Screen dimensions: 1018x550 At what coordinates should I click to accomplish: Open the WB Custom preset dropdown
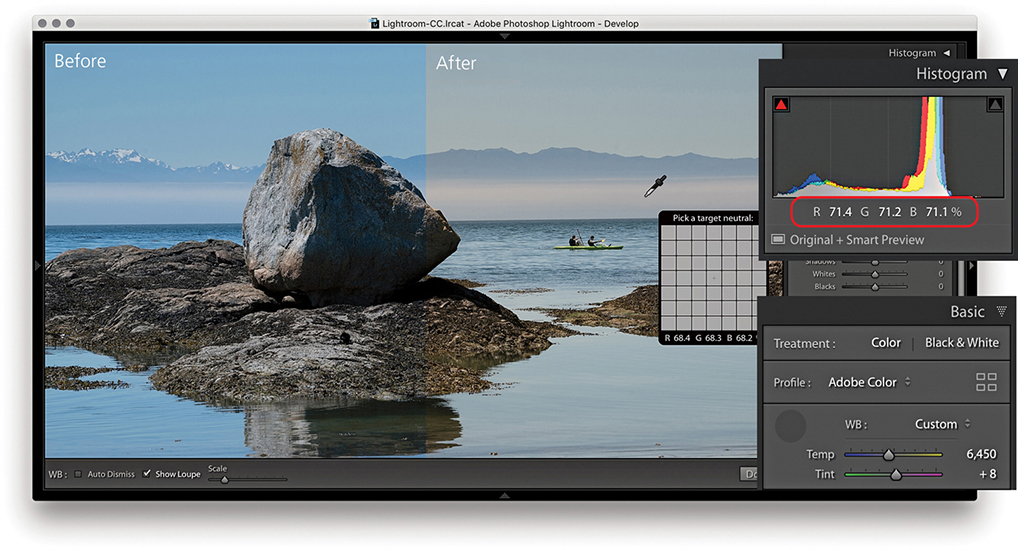click(x=943, y=423)
